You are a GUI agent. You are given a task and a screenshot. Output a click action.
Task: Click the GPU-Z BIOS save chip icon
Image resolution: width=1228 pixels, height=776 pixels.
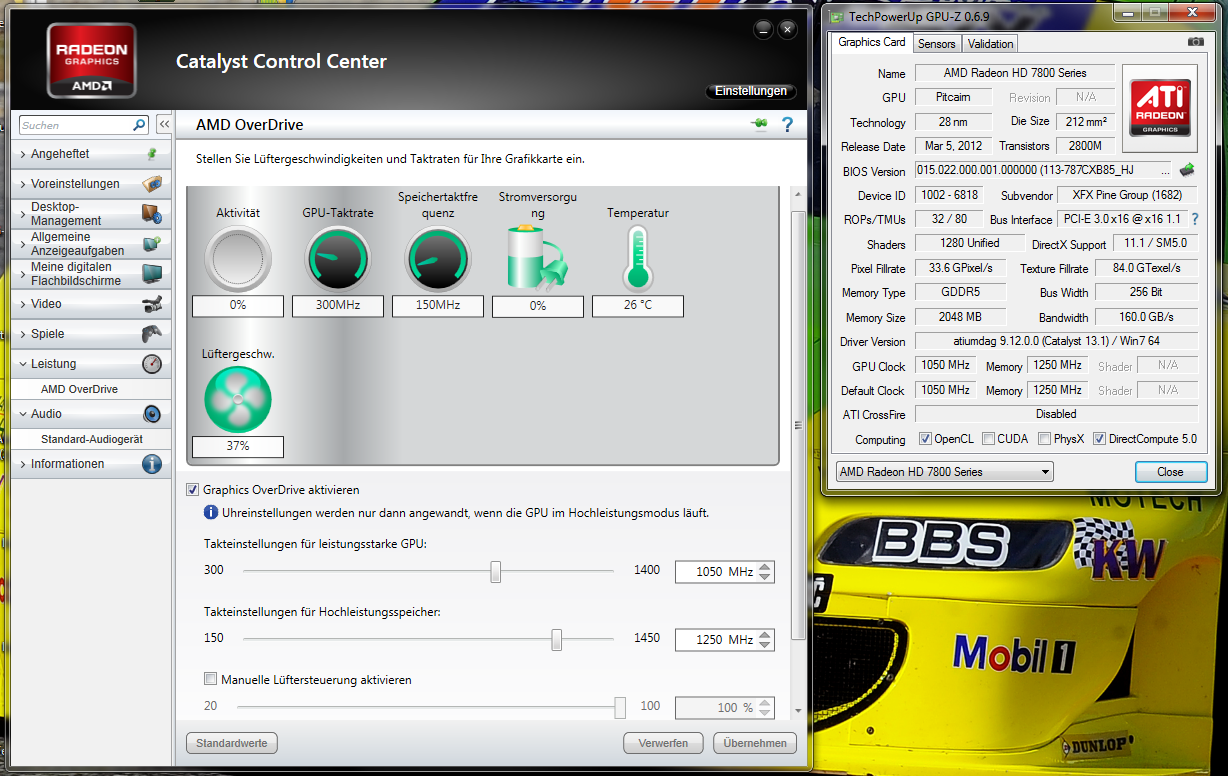click(x=1187, y=170)
